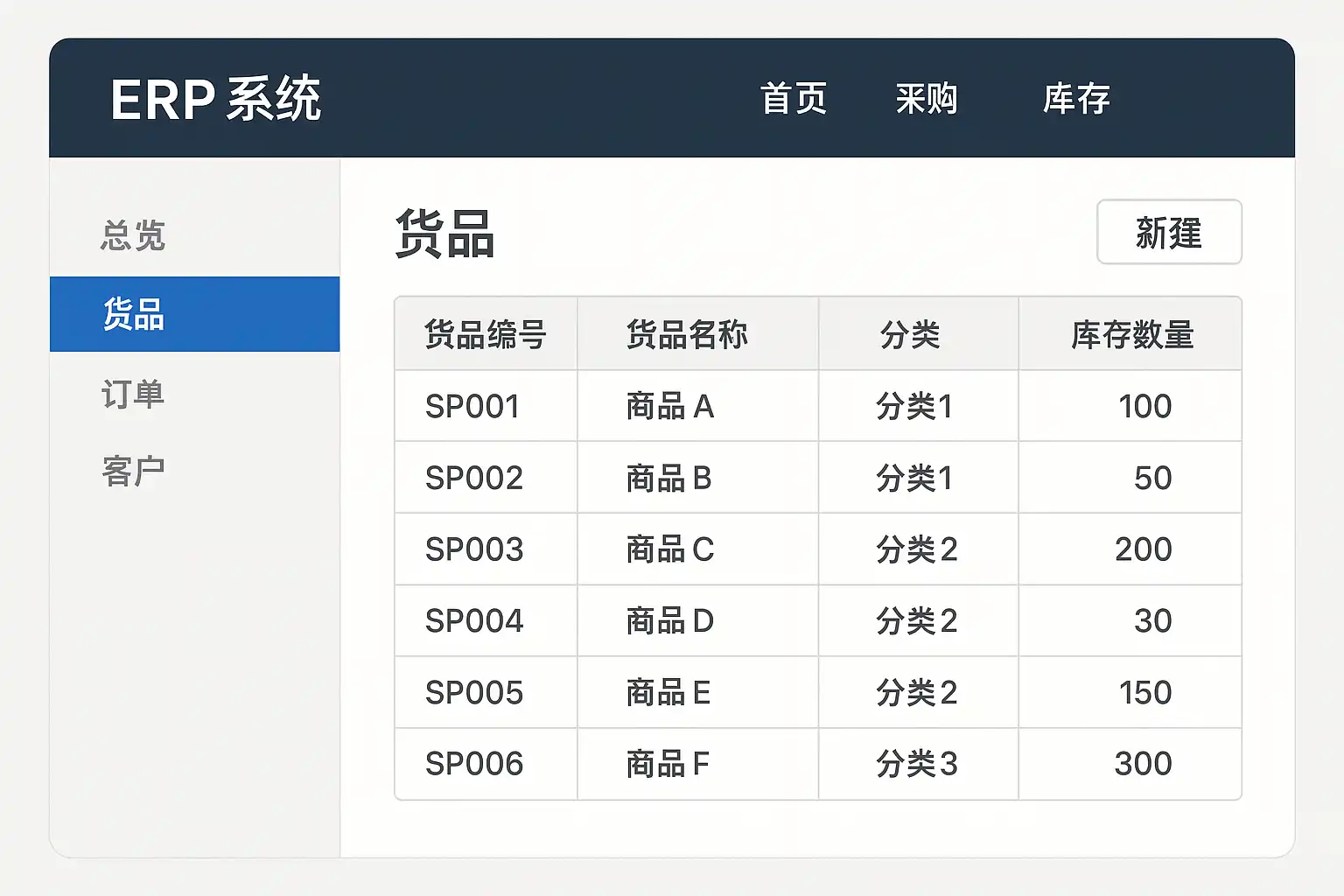Click the ERP 系统 logo title
Image resolution: width=1344 pixels, height=896 pixels.
(215, 99)
